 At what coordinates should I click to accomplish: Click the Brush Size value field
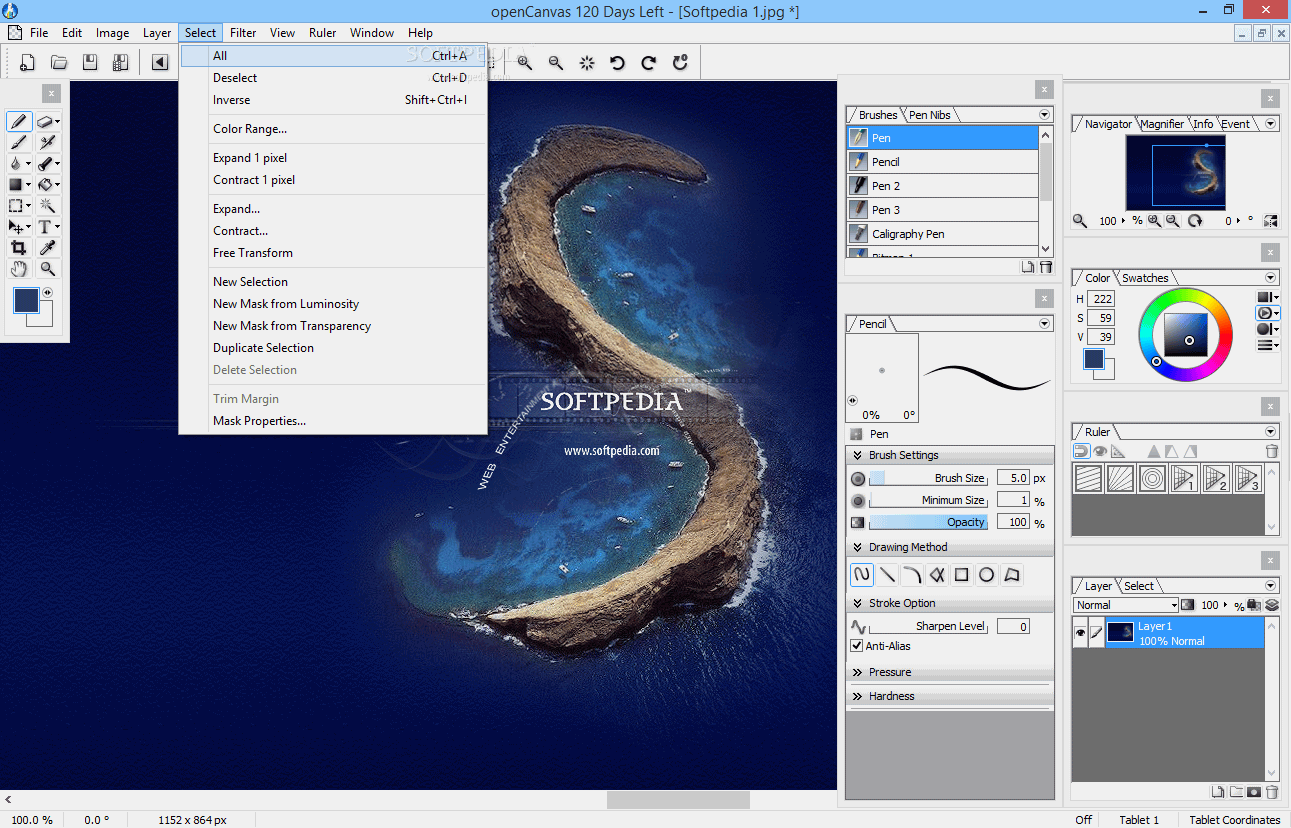1013,478
